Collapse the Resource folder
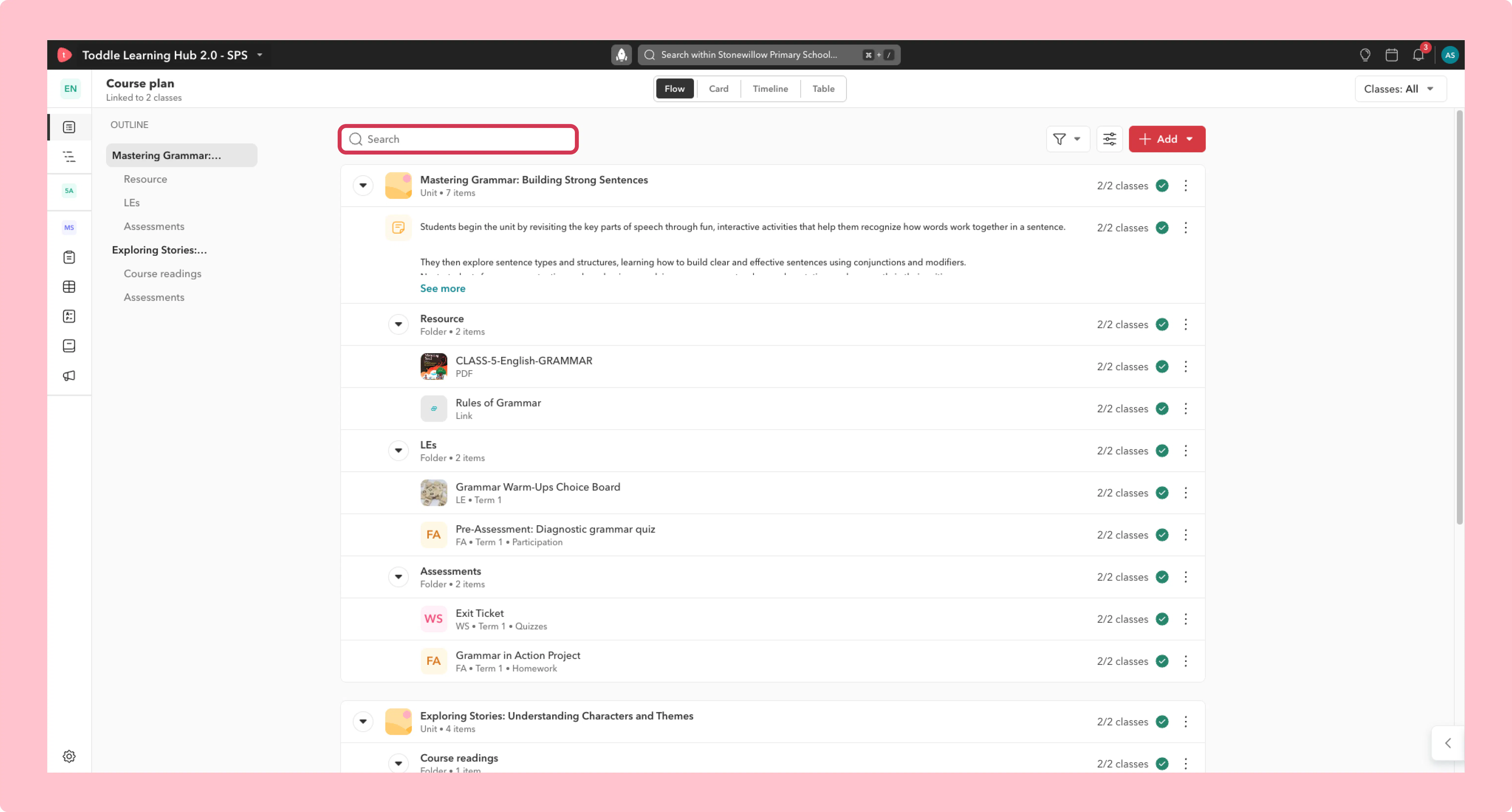1512x812 pixels. (398, 325)
